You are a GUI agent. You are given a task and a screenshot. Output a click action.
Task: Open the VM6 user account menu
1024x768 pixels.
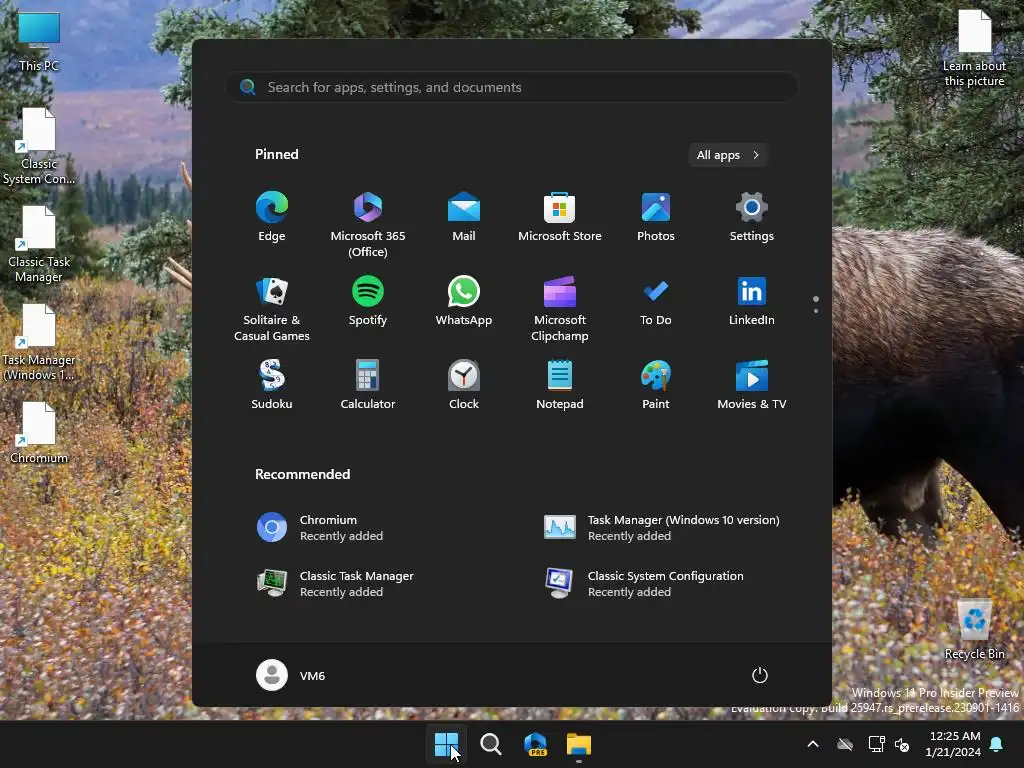291,675
